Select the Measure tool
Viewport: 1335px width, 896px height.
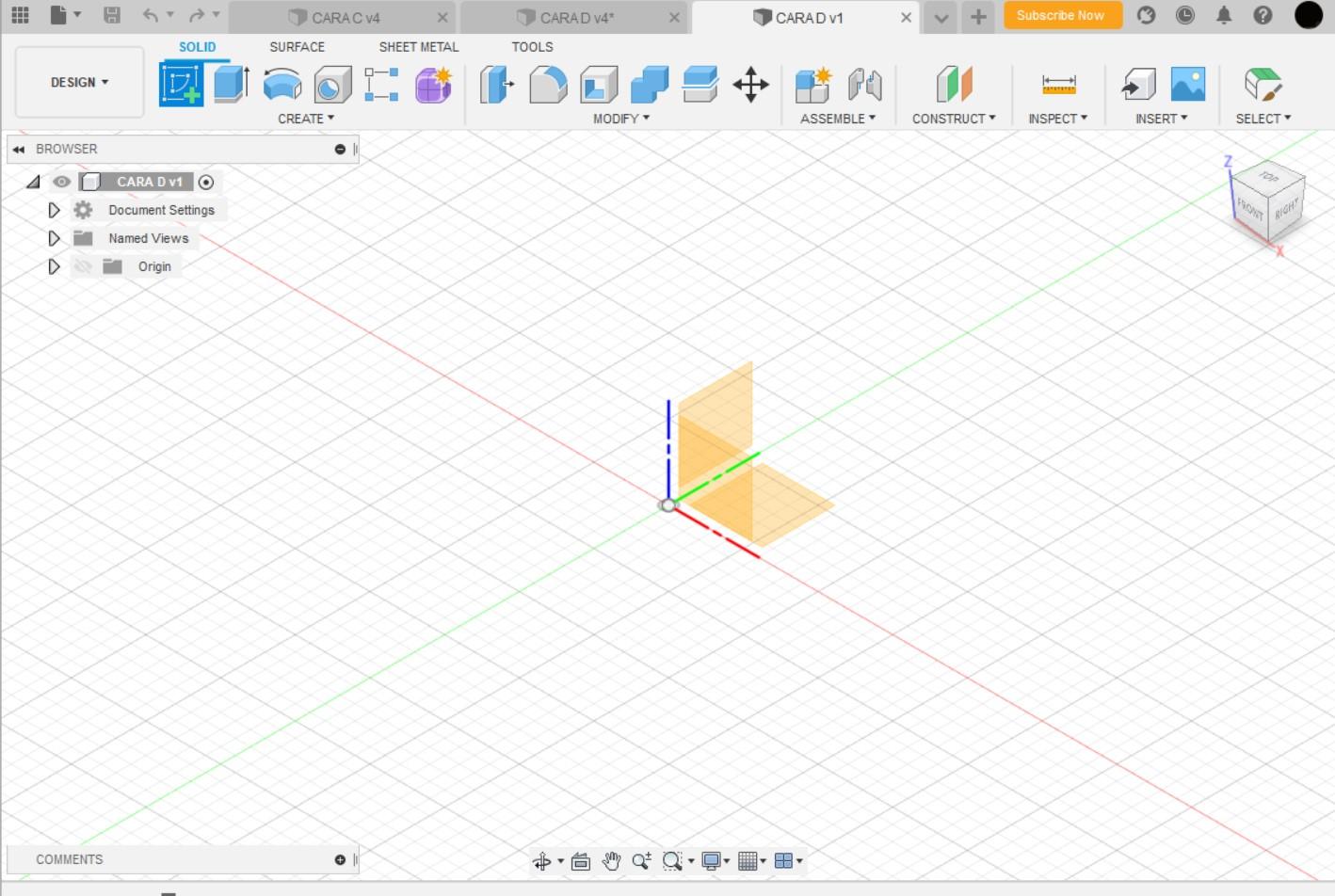point(1058,85)
